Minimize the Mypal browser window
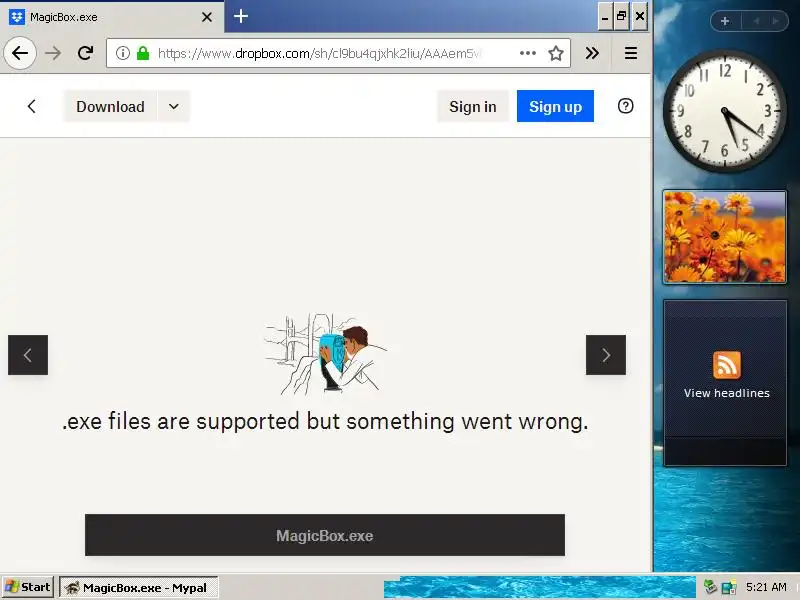The image size is (800, 600). point(605,16)
